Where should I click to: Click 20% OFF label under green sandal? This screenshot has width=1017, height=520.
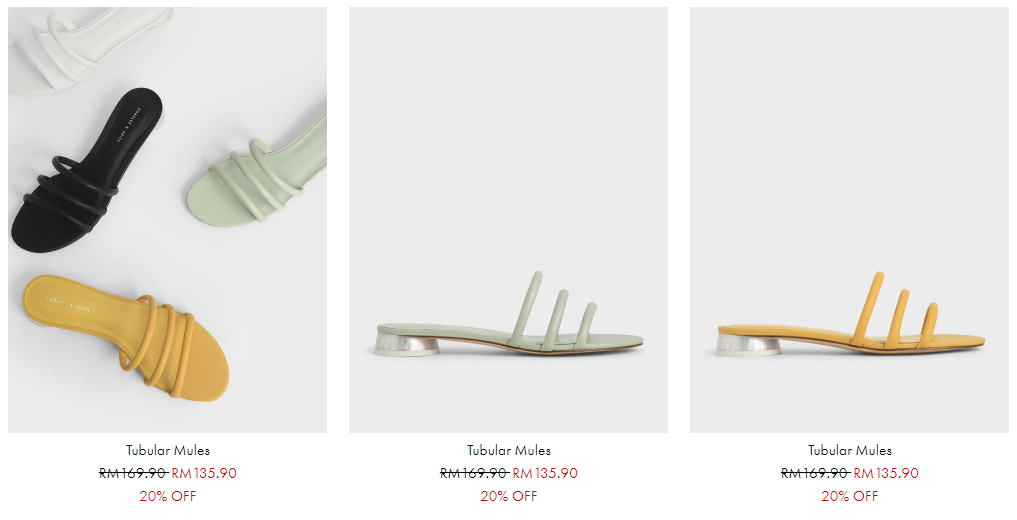click(x=509, y=496)
